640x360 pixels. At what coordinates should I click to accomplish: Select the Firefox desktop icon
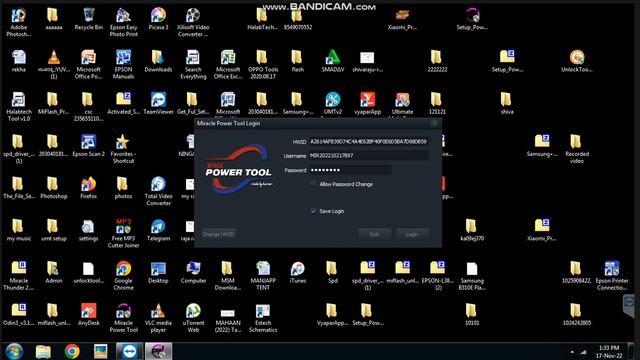[89, 188]
